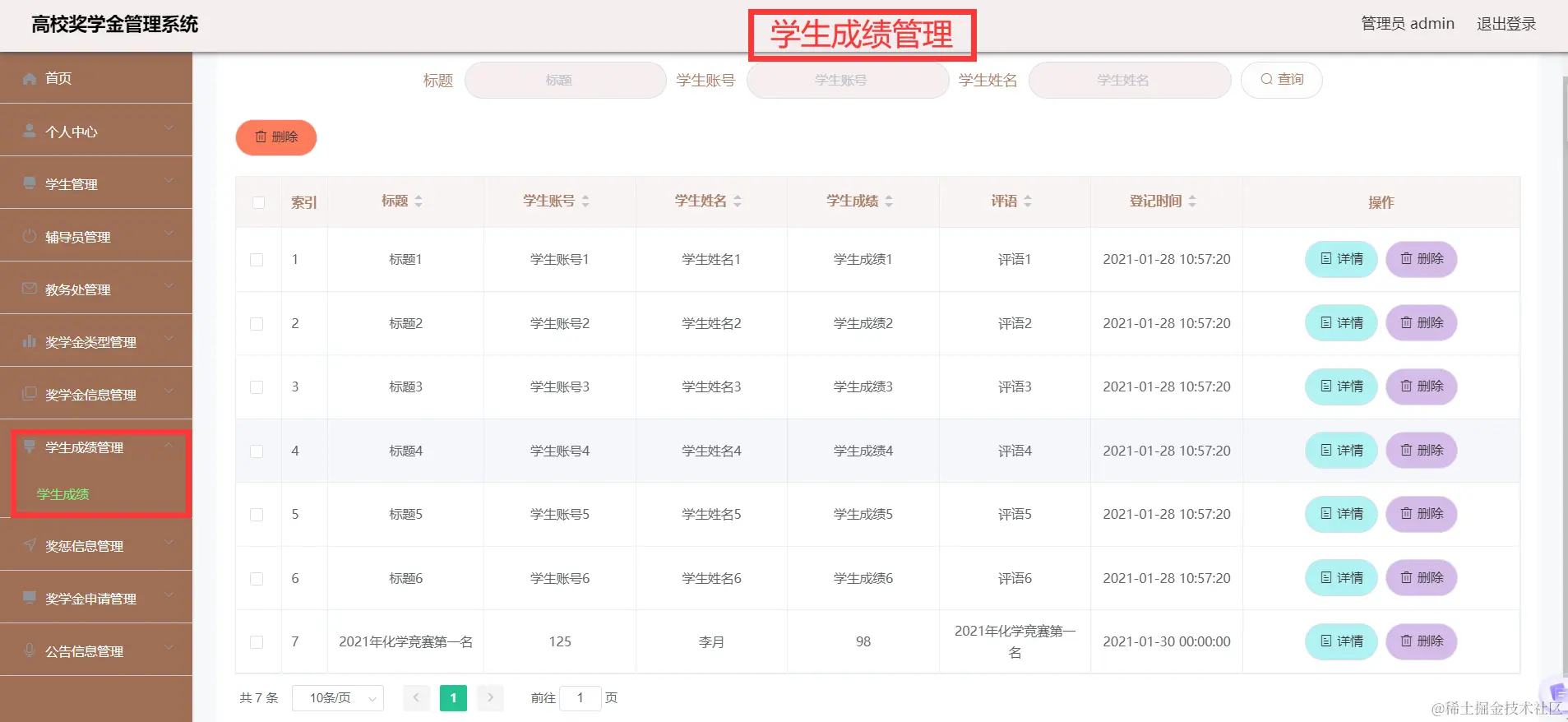
Task: Click the home icon beside 首页
Action: pos(30,78)
